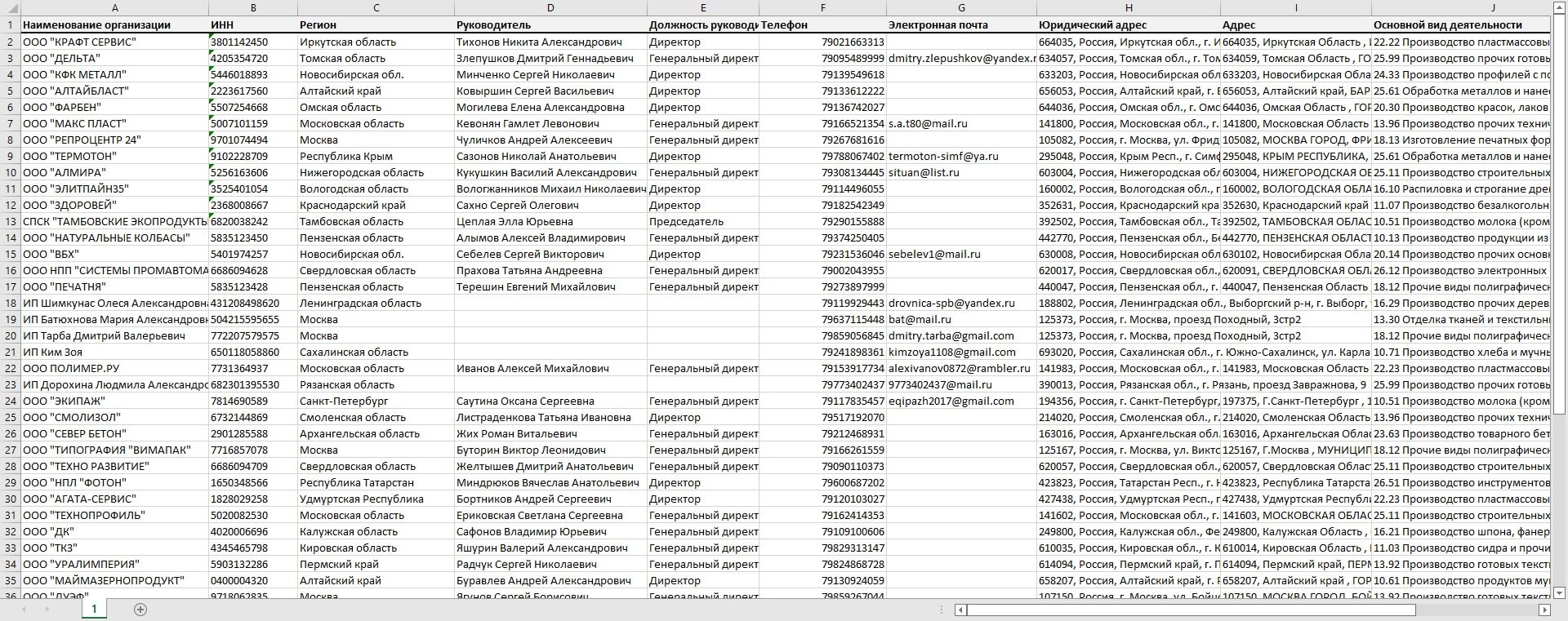
Task: Select column C header
Action: [376, 7]
